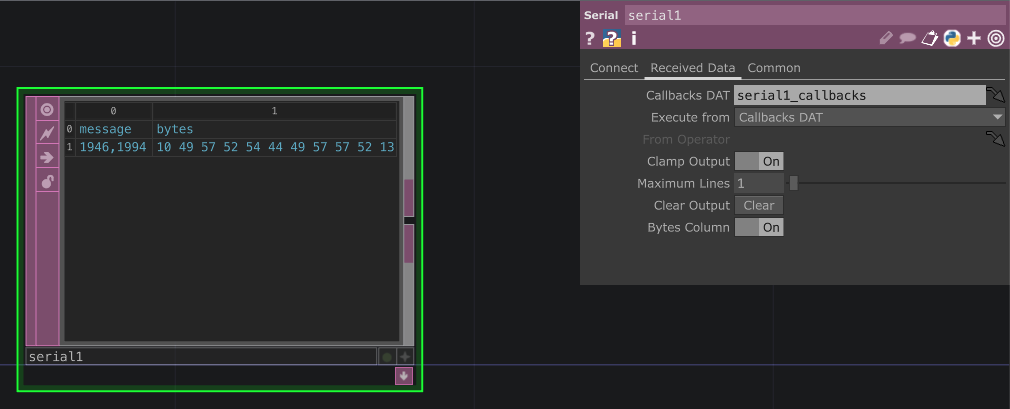Viewport: 1010px width, 409px height.
Task: Toggle lock flag on serial1 node
Action: pos(47,182)
